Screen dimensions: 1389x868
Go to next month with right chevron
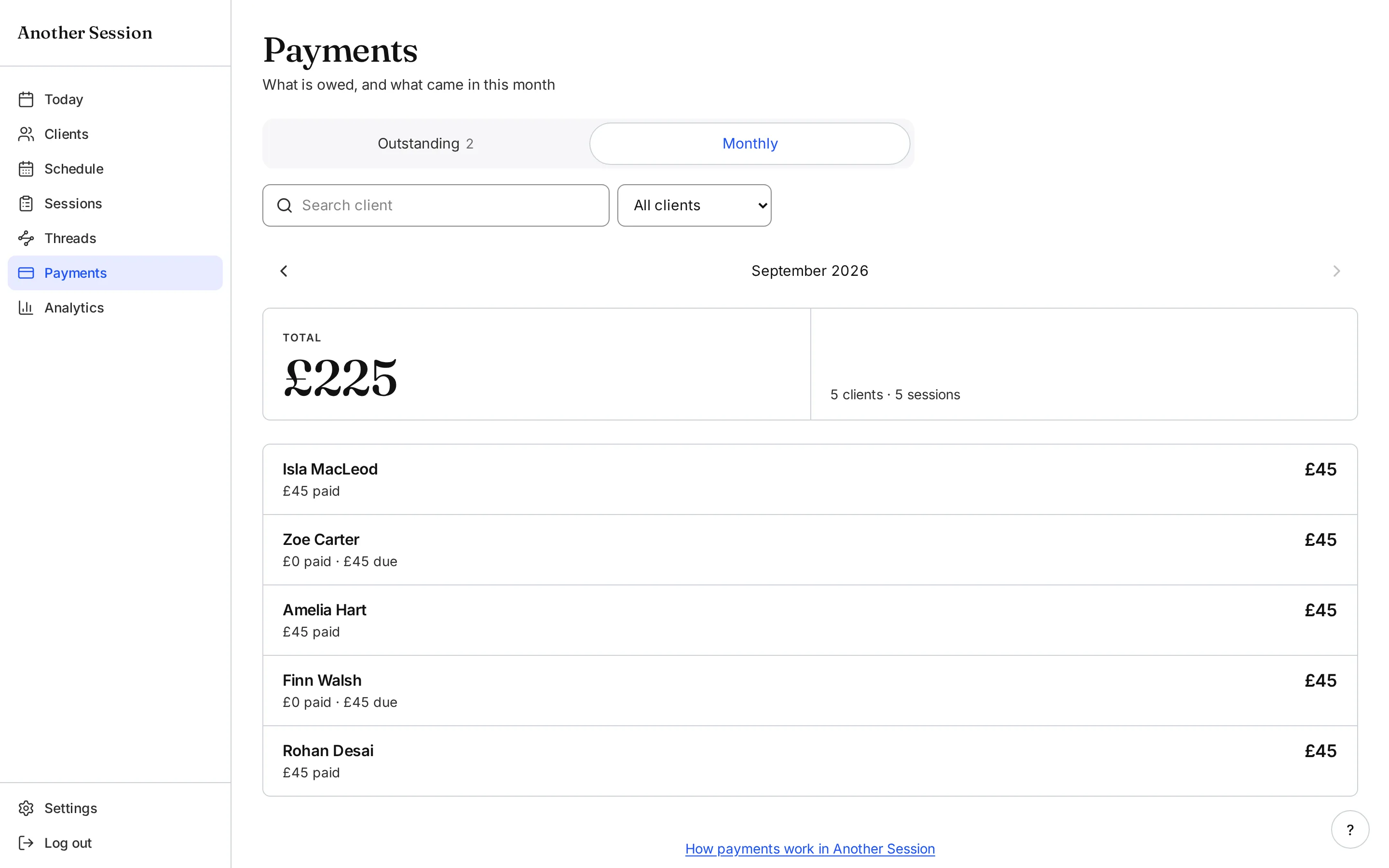1337,271
